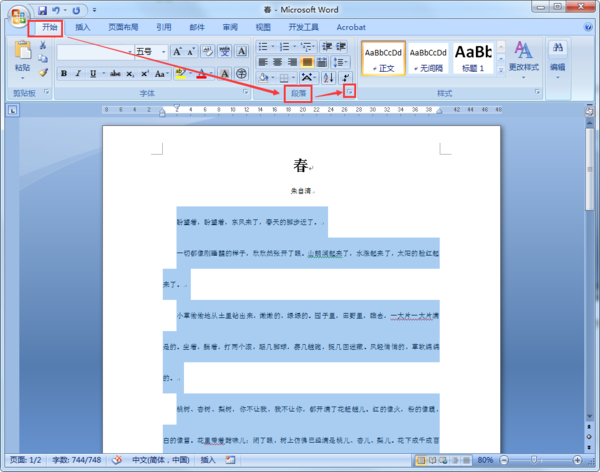Click the Clear Formatting icon
Screen dimensions: 600x472
[208, 51]
